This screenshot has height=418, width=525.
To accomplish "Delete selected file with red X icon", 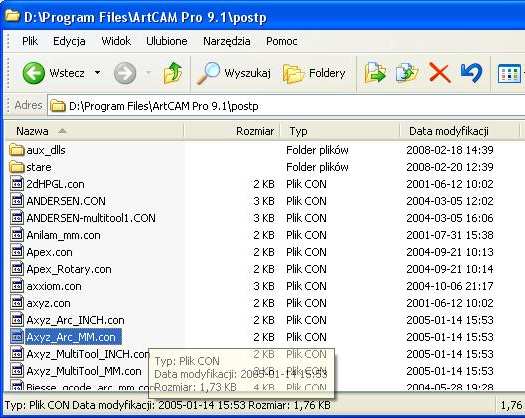I will tap(439, 73).
